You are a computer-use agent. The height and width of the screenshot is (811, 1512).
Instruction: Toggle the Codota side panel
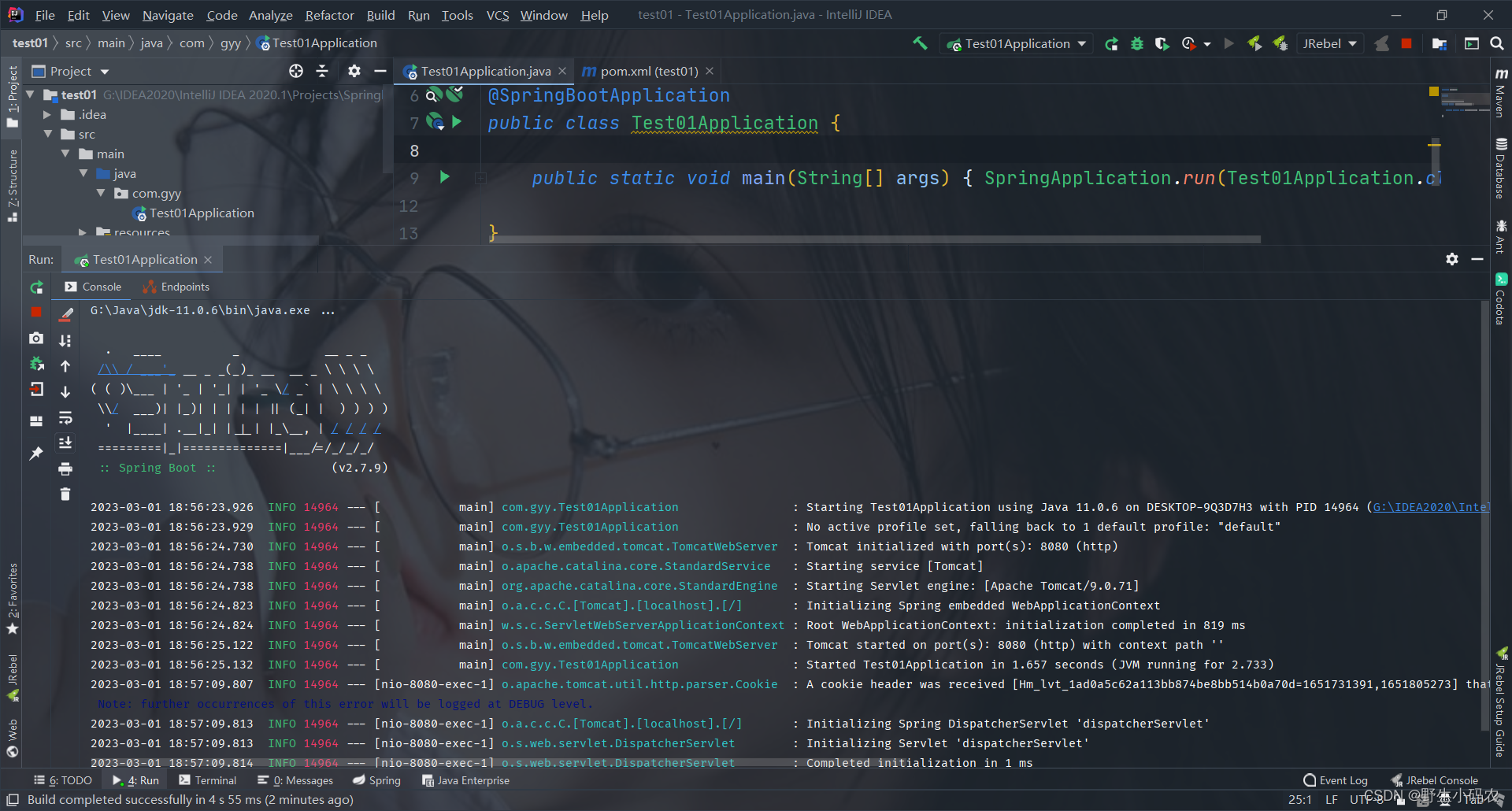1500,299
